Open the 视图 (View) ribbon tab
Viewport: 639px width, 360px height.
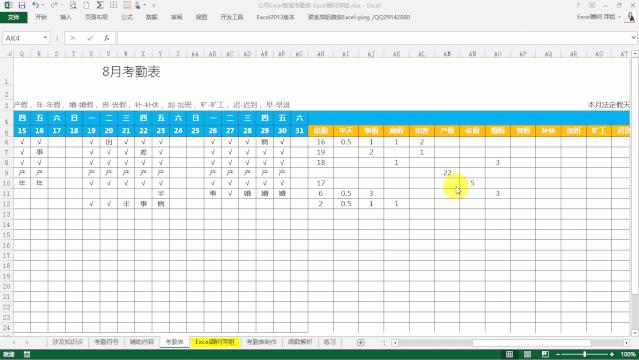(x=201, y=17)
